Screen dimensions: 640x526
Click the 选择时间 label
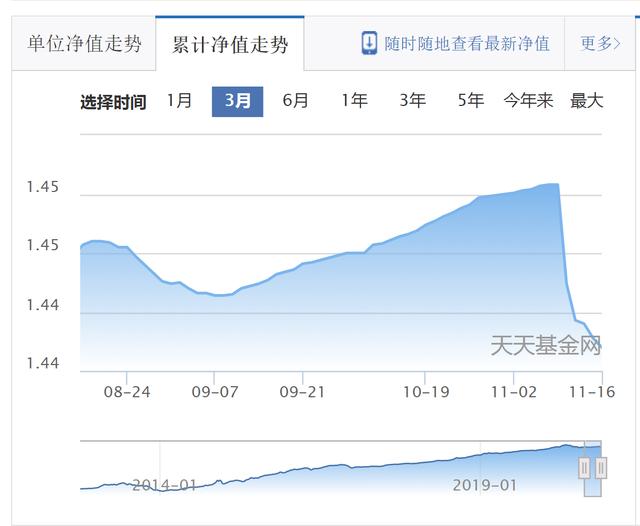113,102
